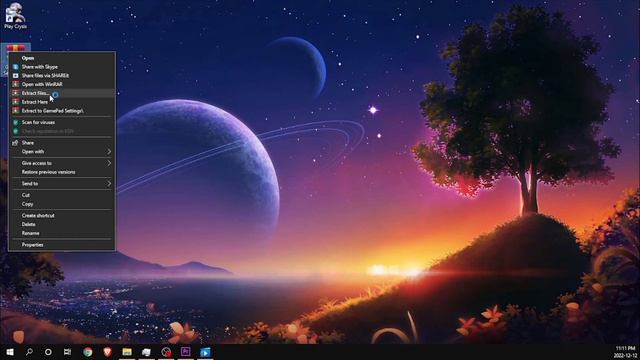Choose Share with Skype
This screenshot has height=360, width=640.
[x=62, y=67]
